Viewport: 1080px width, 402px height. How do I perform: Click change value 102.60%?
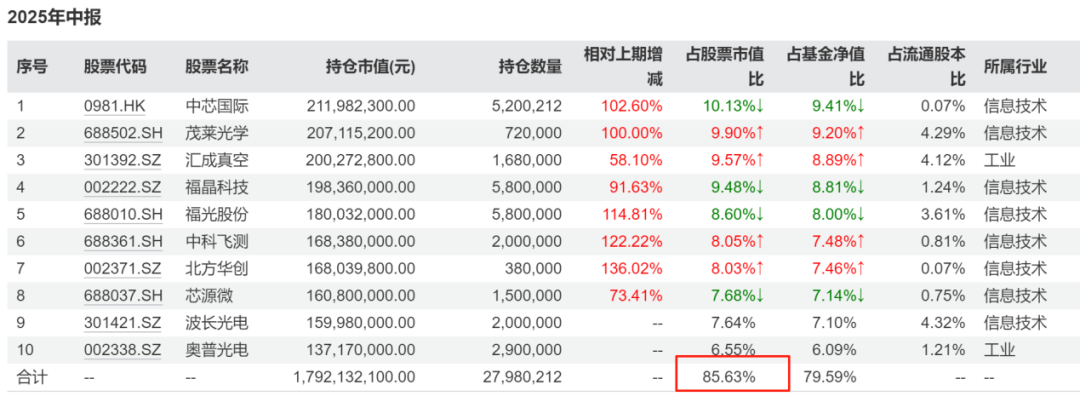[632, 106]
